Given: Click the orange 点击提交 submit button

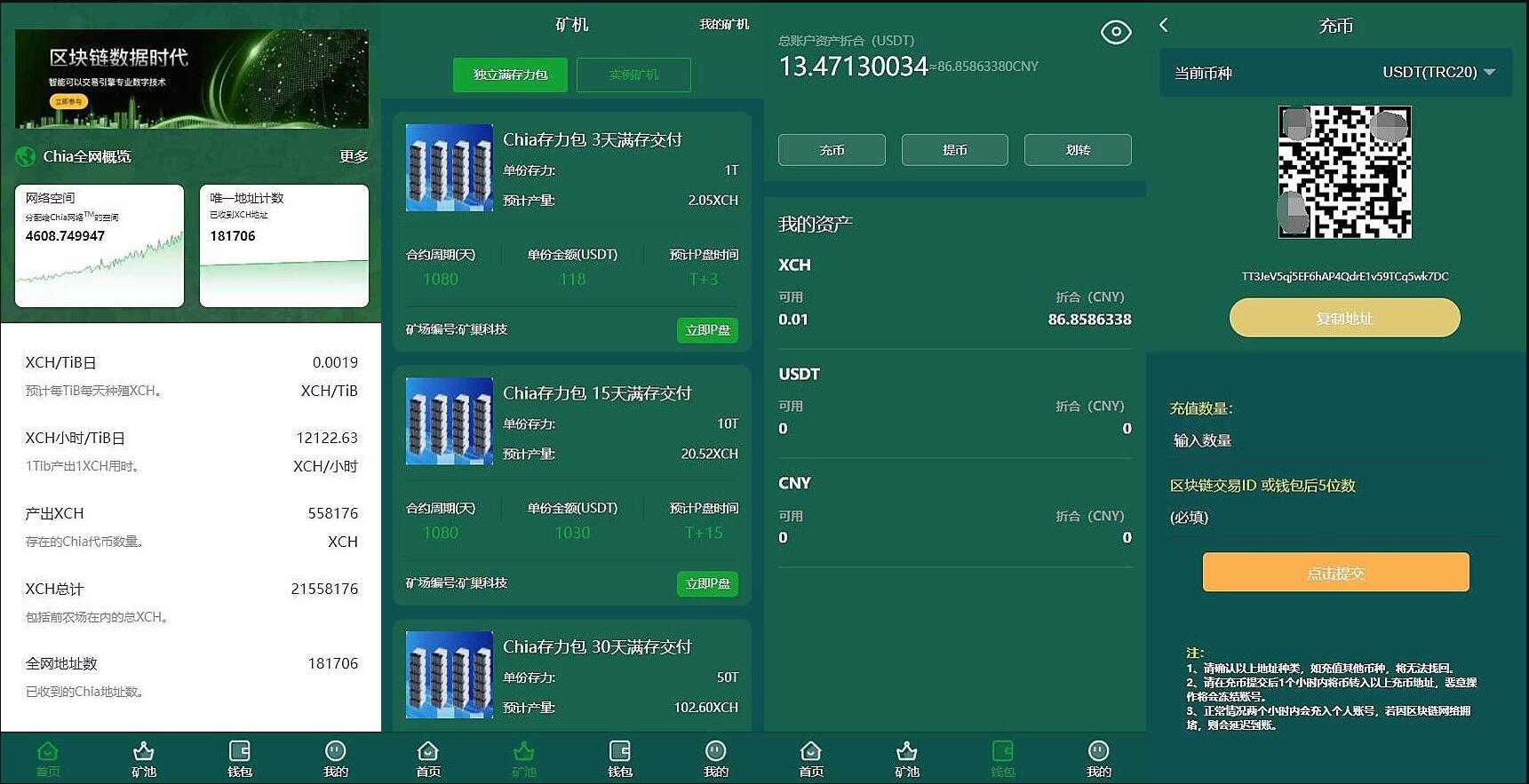Looking at the screenshot, I should (x=1335, y=573).
